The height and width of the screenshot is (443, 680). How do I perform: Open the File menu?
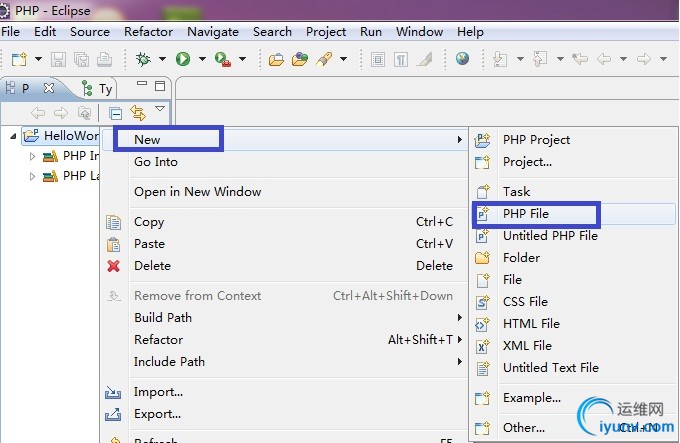pyautogui.click(x=10, y=32)
